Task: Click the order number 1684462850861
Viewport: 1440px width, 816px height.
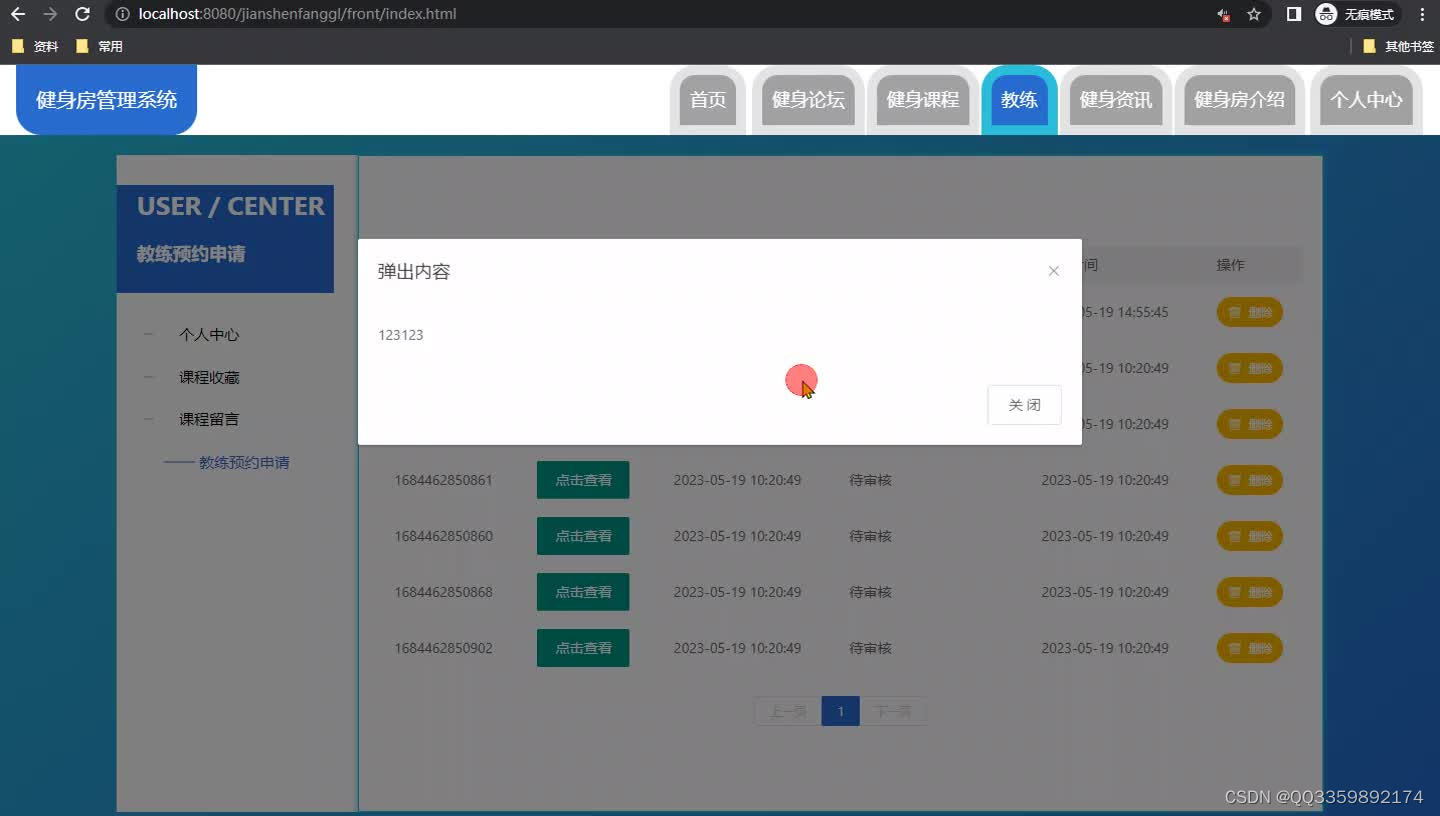Action: tap(444, 480)
